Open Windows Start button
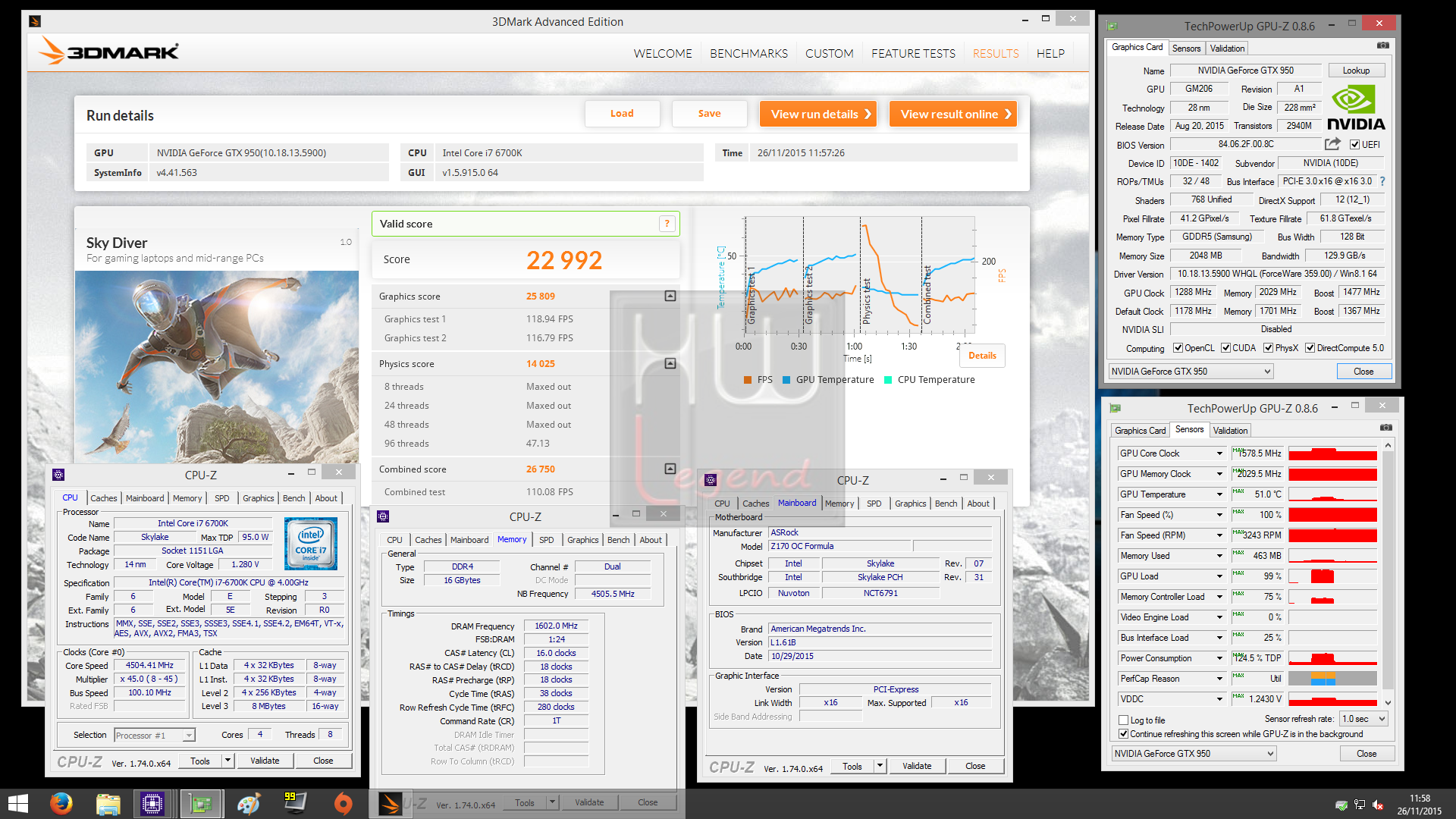1456x819 pixels. pos(17,804)
